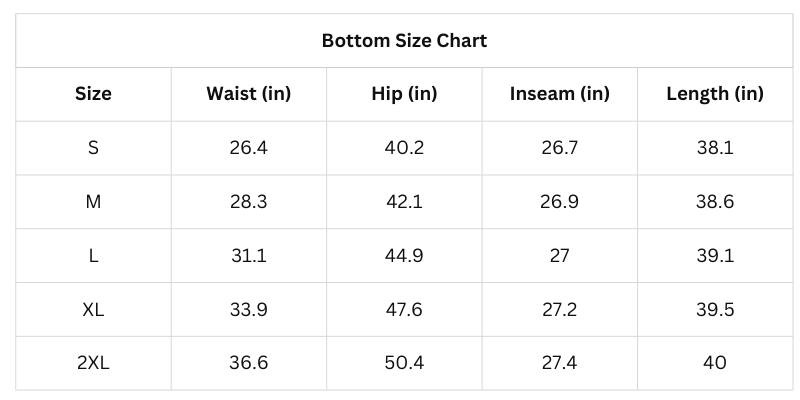The height and width of the screenshot is (400, 800).
Task: Click hip value 50.4 for size 2XL
Action: [x=404, y=363]
